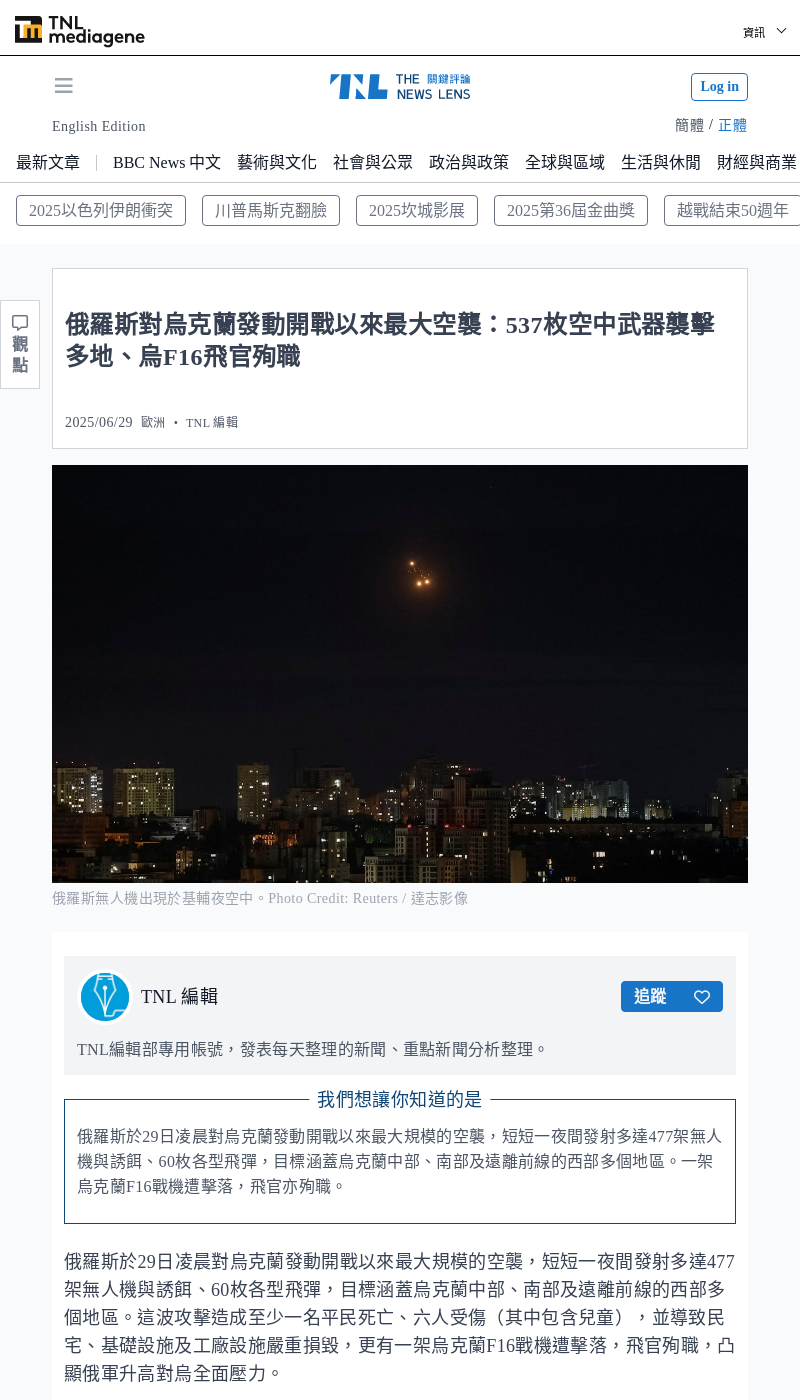
Task: Click the TNL mediagene logo
Action: (x=80, y=31)
